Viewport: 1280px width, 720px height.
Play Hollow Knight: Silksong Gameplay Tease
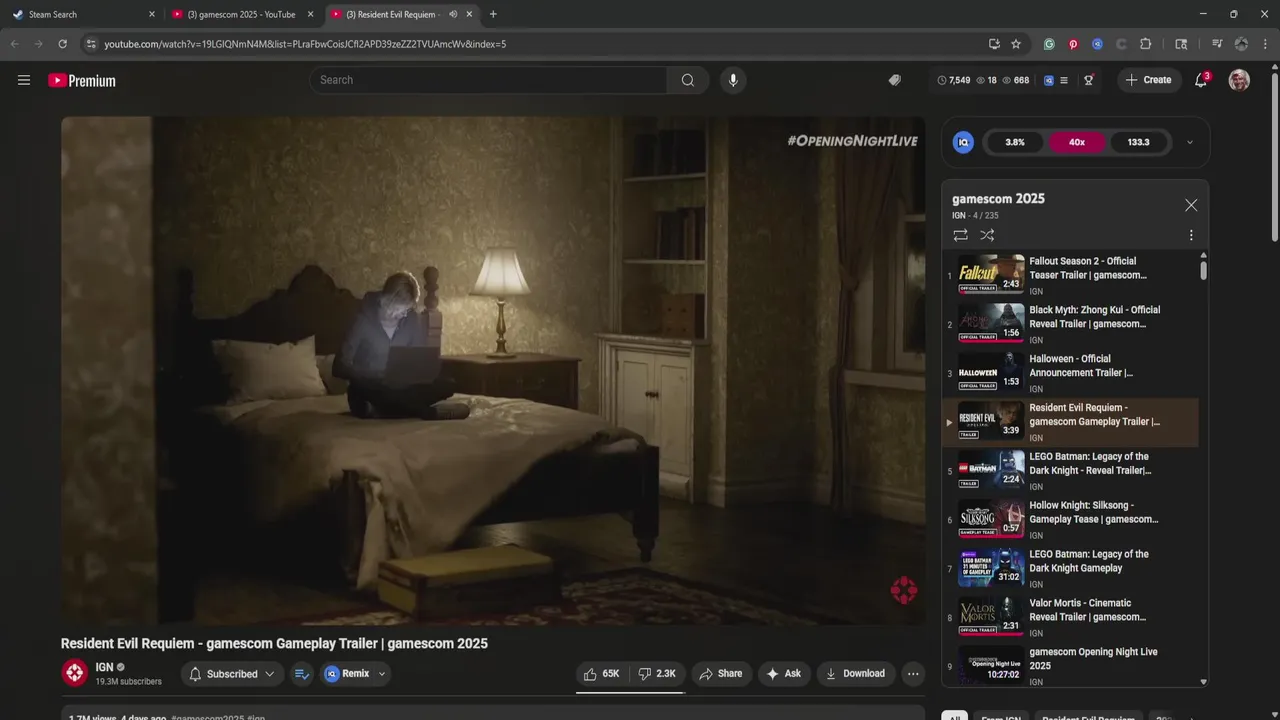pos(1072,519)
